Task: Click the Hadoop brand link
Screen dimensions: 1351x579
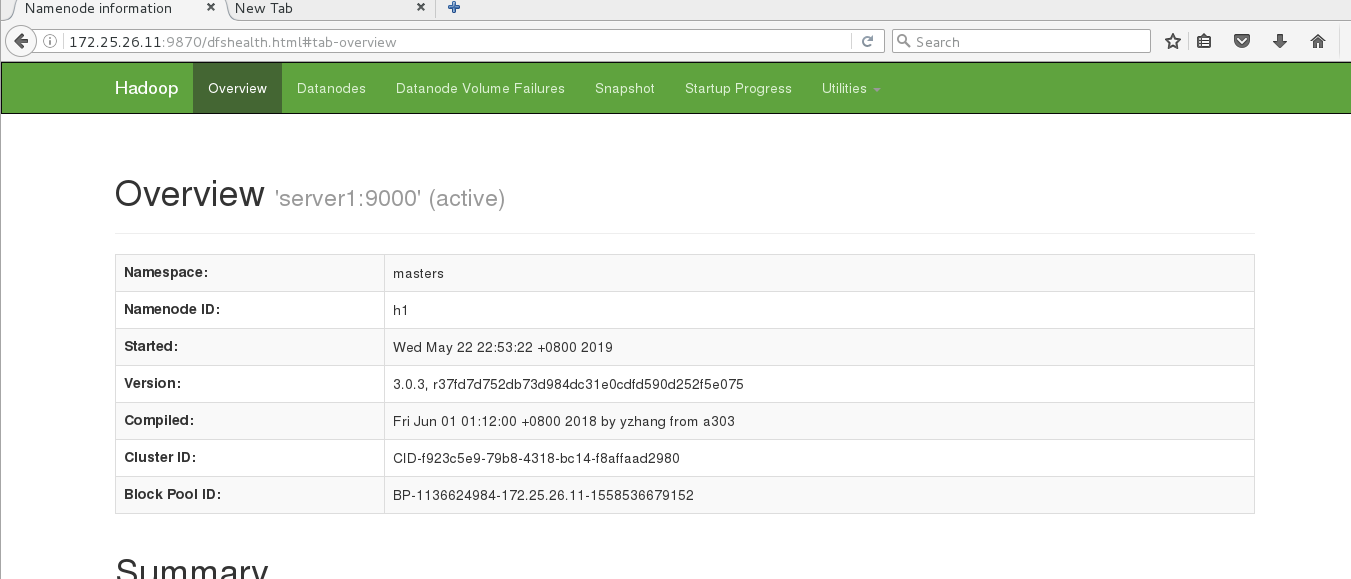Action: [x=146, y=89]
